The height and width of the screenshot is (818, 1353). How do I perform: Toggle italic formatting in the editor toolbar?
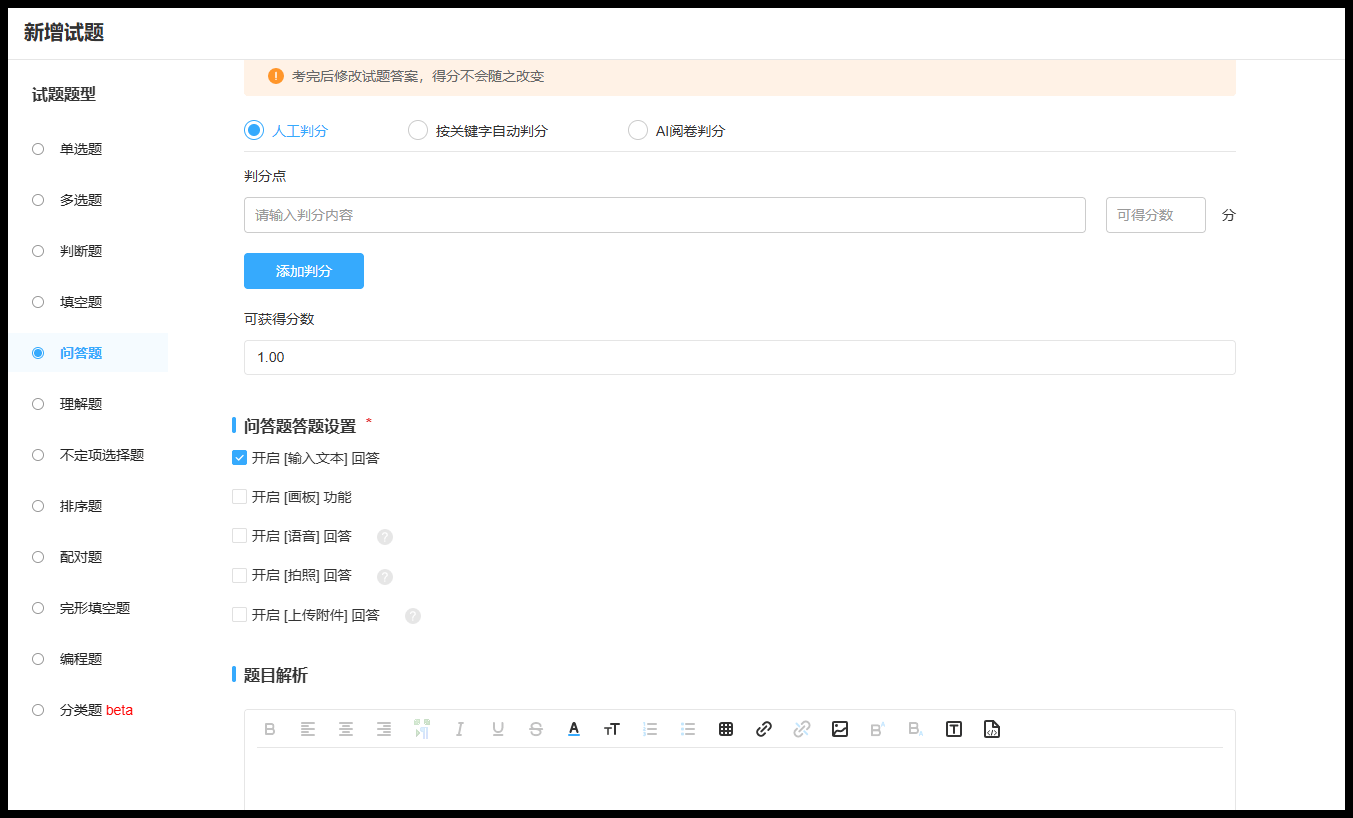tap(460, 729)
